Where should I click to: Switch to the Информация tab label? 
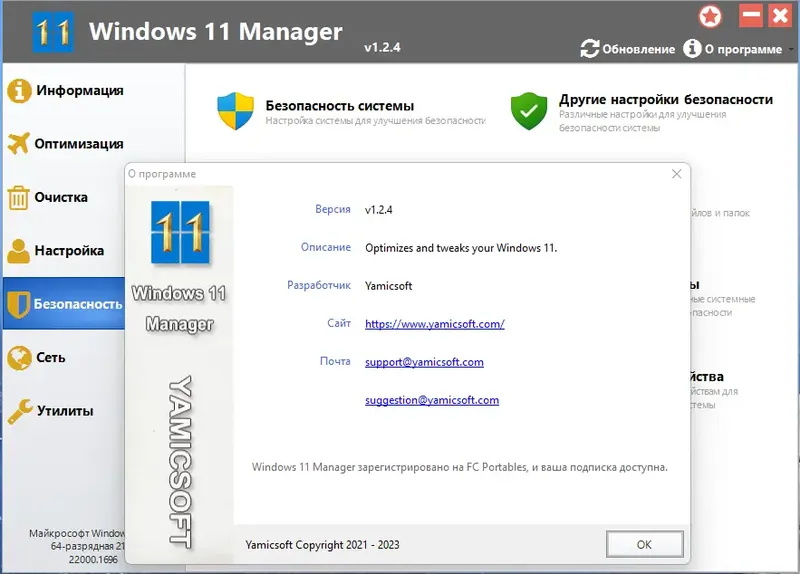tap(80, 90)
